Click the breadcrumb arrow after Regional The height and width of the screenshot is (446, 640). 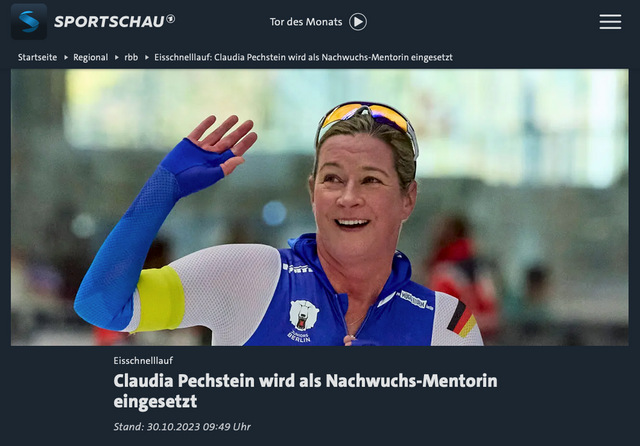(x=117, y=58)
